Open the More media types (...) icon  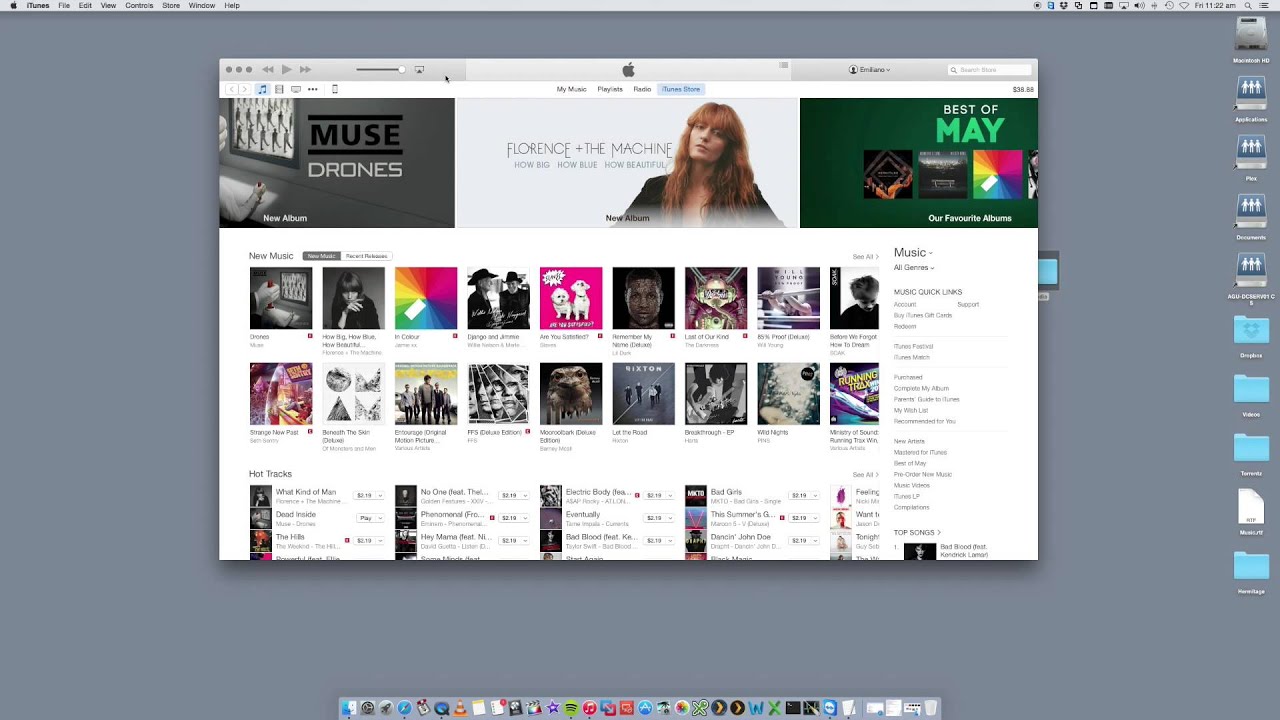tap(313, 89)
